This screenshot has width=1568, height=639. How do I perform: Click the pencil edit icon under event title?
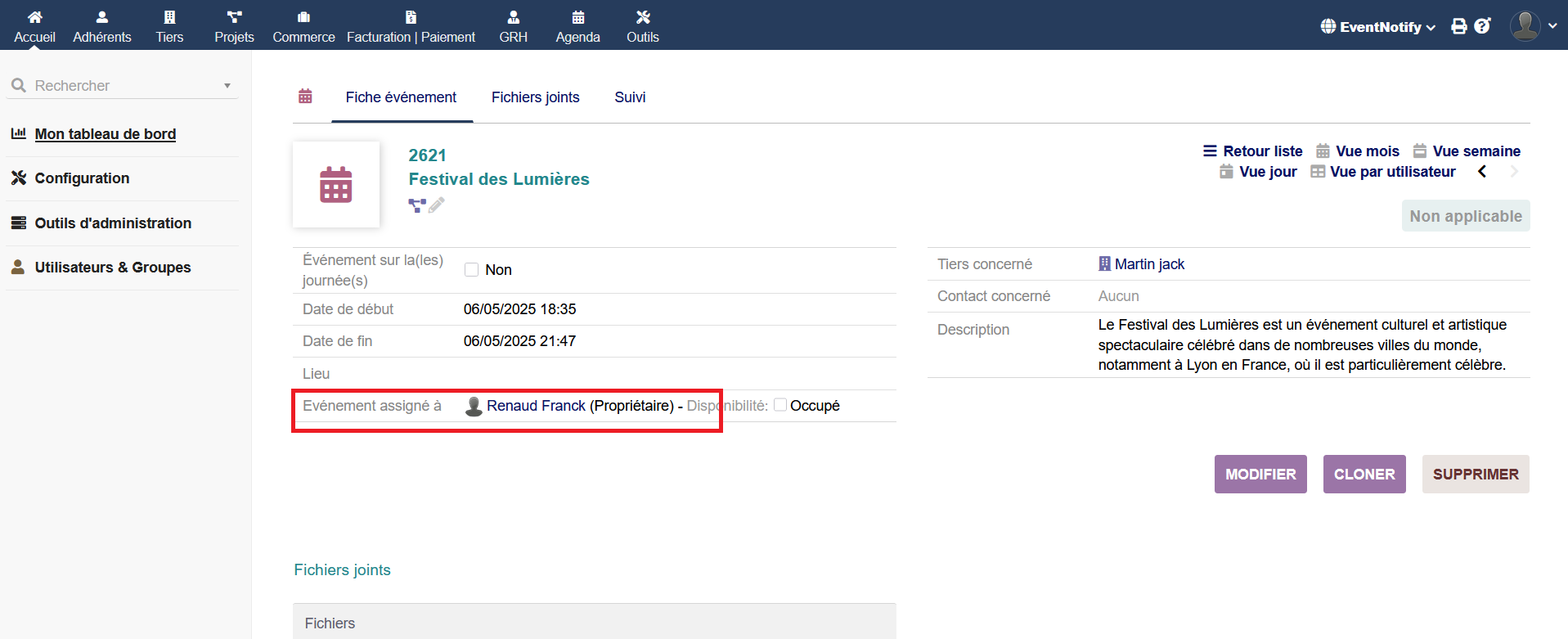tap(437, 205)
